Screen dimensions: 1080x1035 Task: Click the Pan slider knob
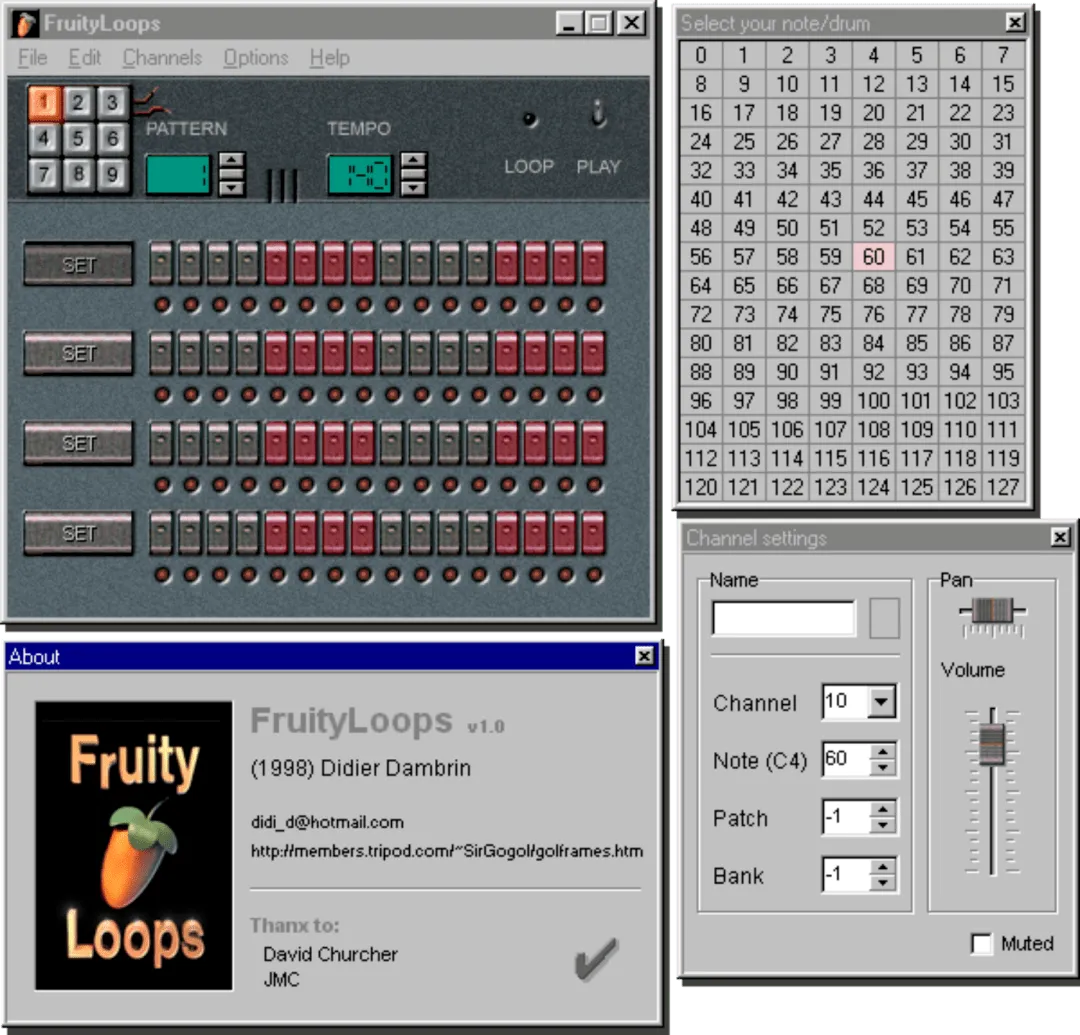(x=993, y=611)
